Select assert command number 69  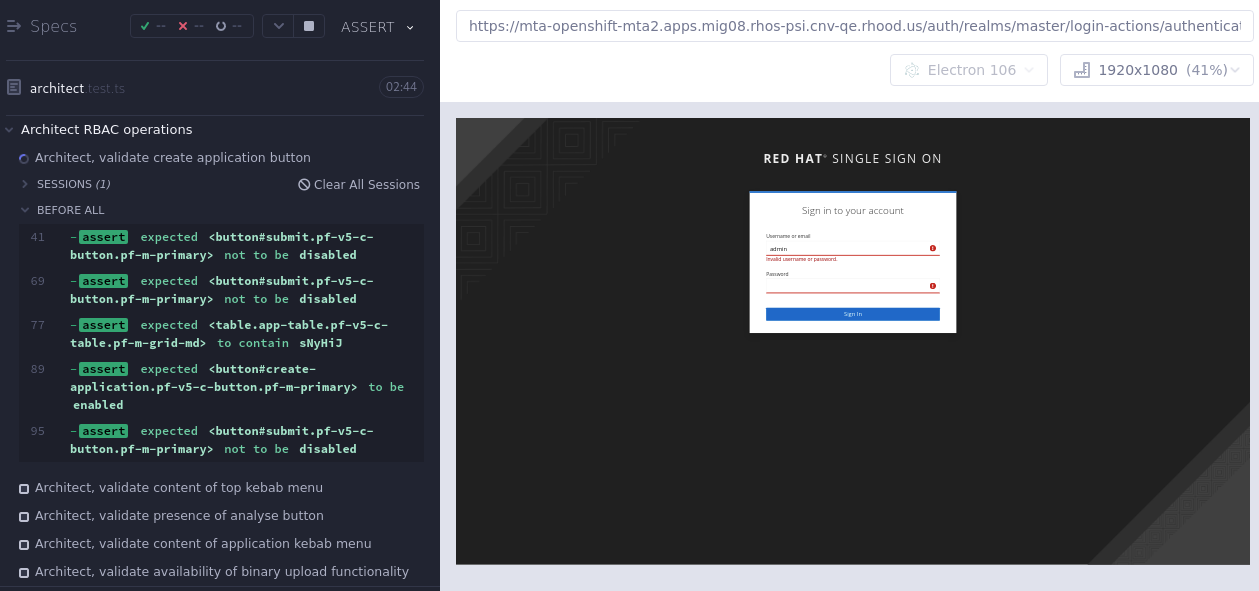coord(222,290)
